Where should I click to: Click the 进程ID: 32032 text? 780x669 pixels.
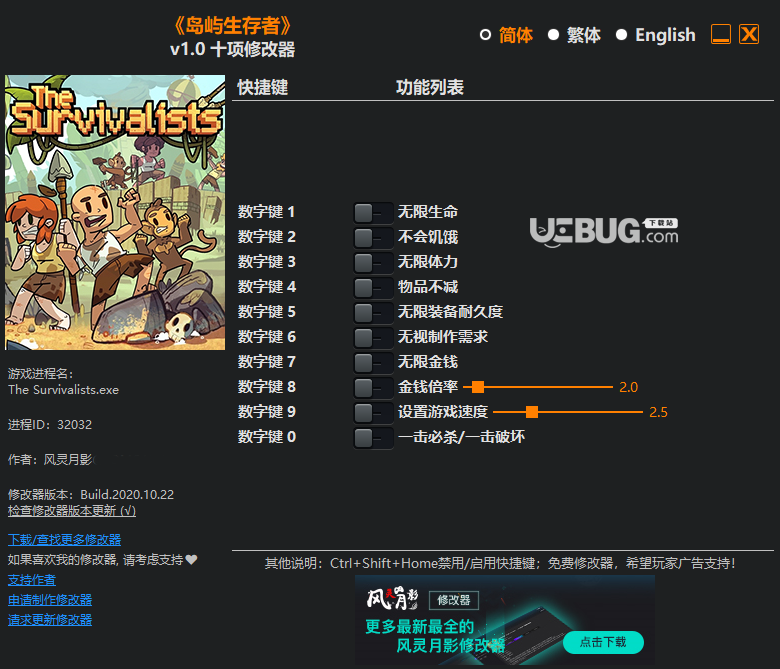50,425
